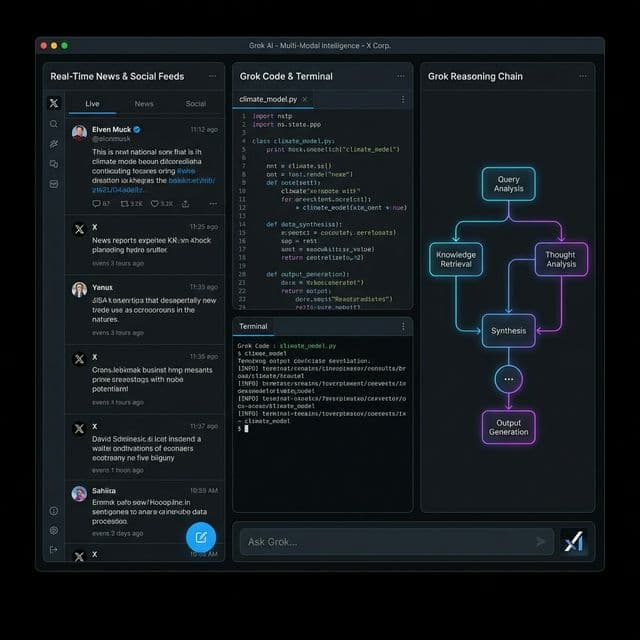Click X avatar on the 'David' post
Screen dimensions: 640x640
79,429
